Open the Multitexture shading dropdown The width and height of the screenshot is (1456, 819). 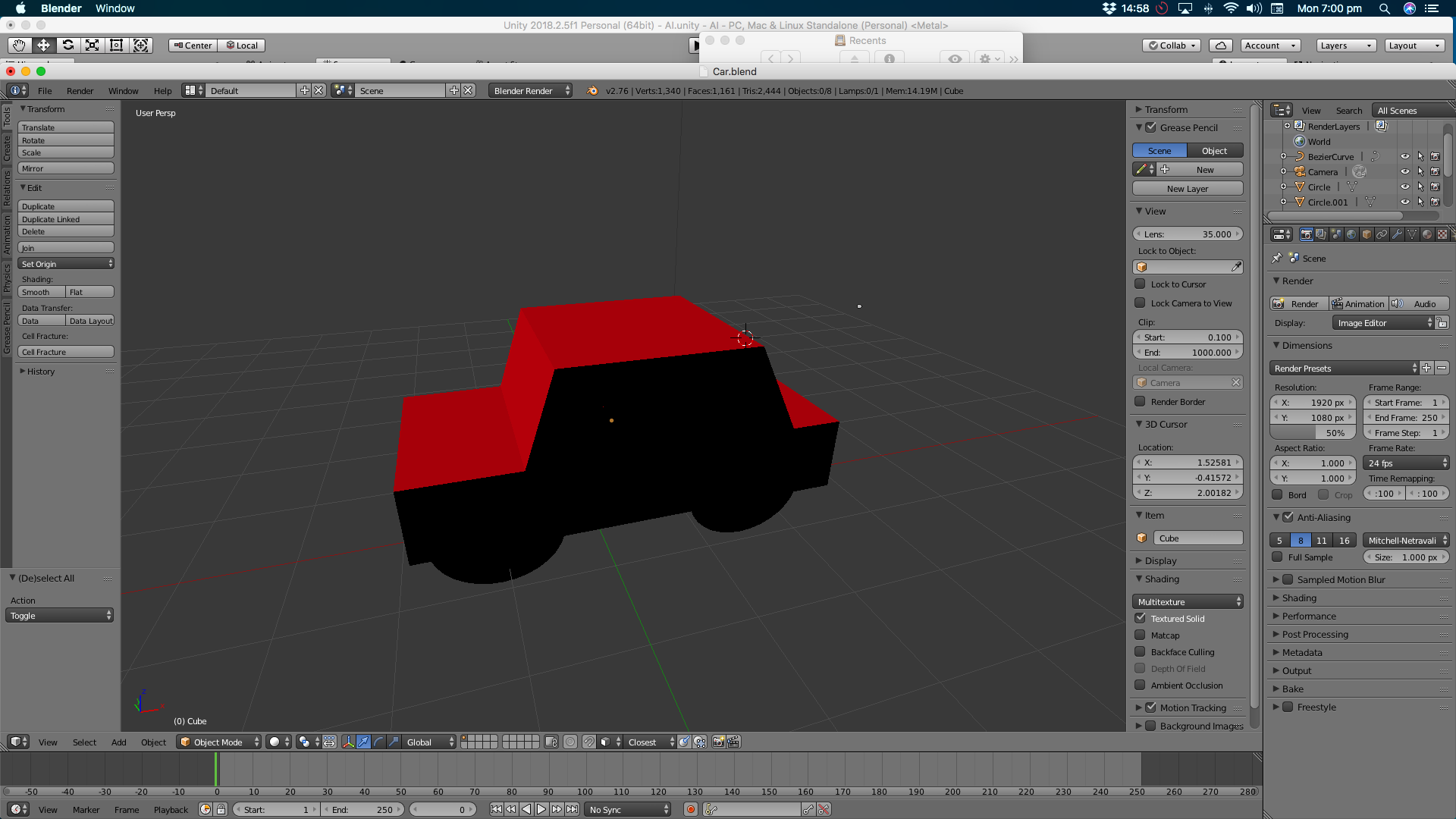coord(1188,602)
